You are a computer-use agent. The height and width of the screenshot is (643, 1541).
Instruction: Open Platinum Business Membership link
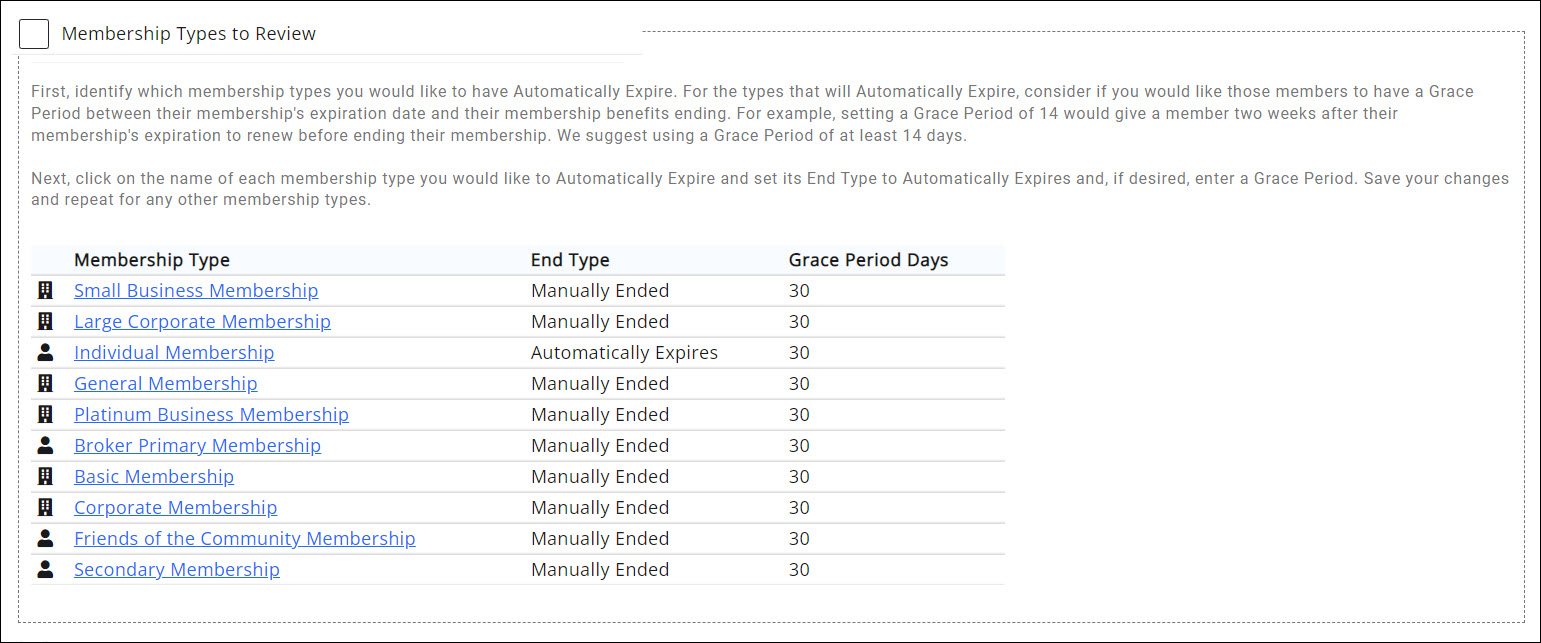[211, 415]
